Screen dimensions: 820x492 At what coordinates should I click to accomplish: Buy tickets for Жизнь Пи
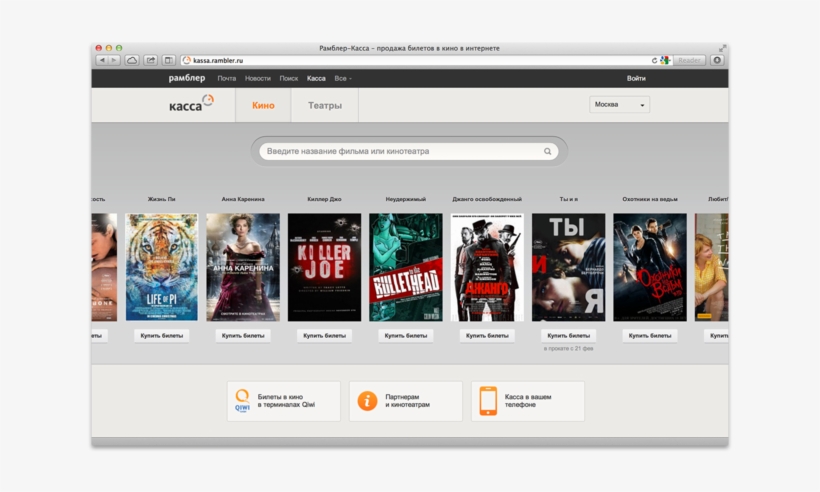click(x=162, y=336)
